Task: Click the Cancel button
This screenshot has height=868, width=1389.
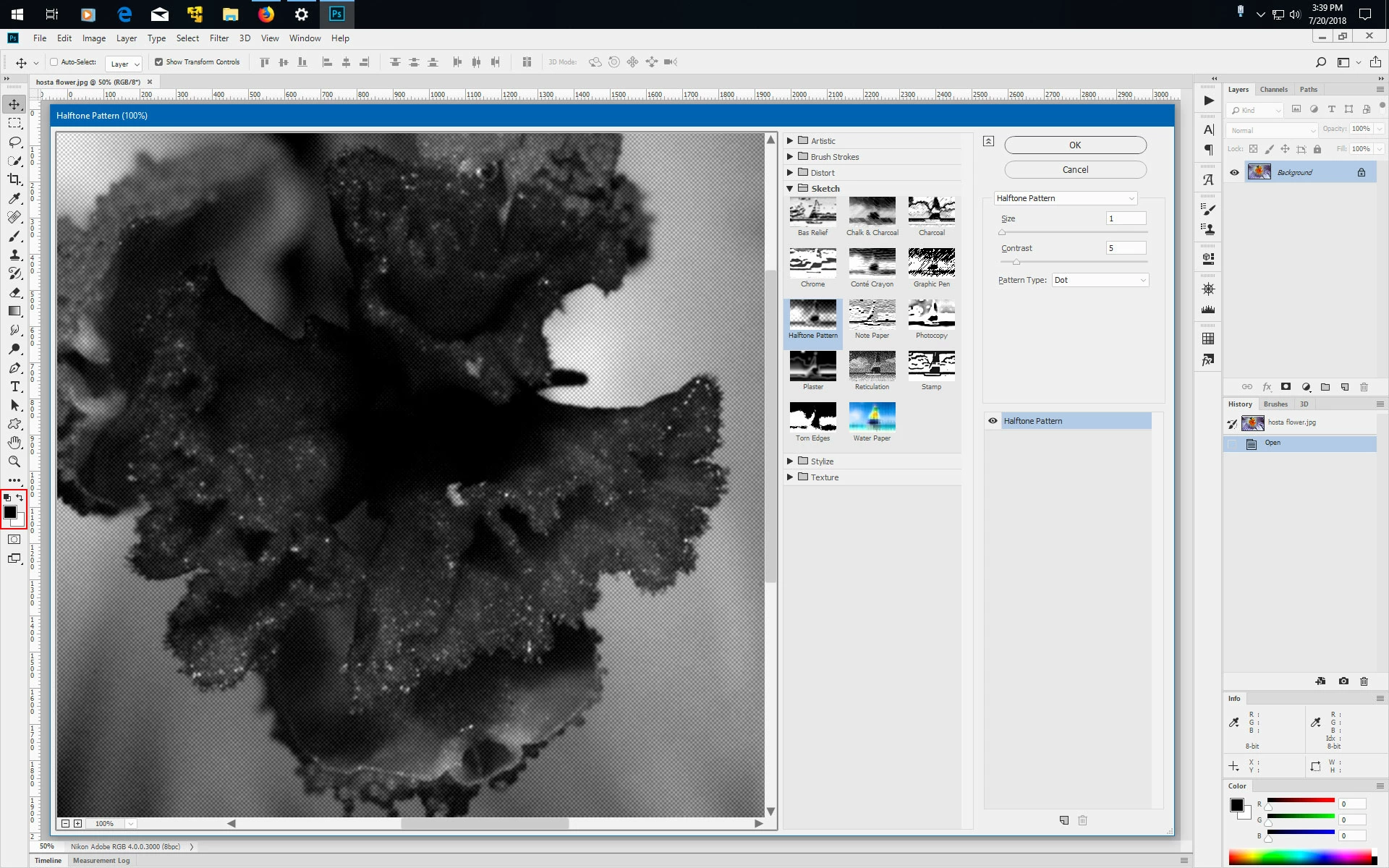Action: tap(1075, 169)
